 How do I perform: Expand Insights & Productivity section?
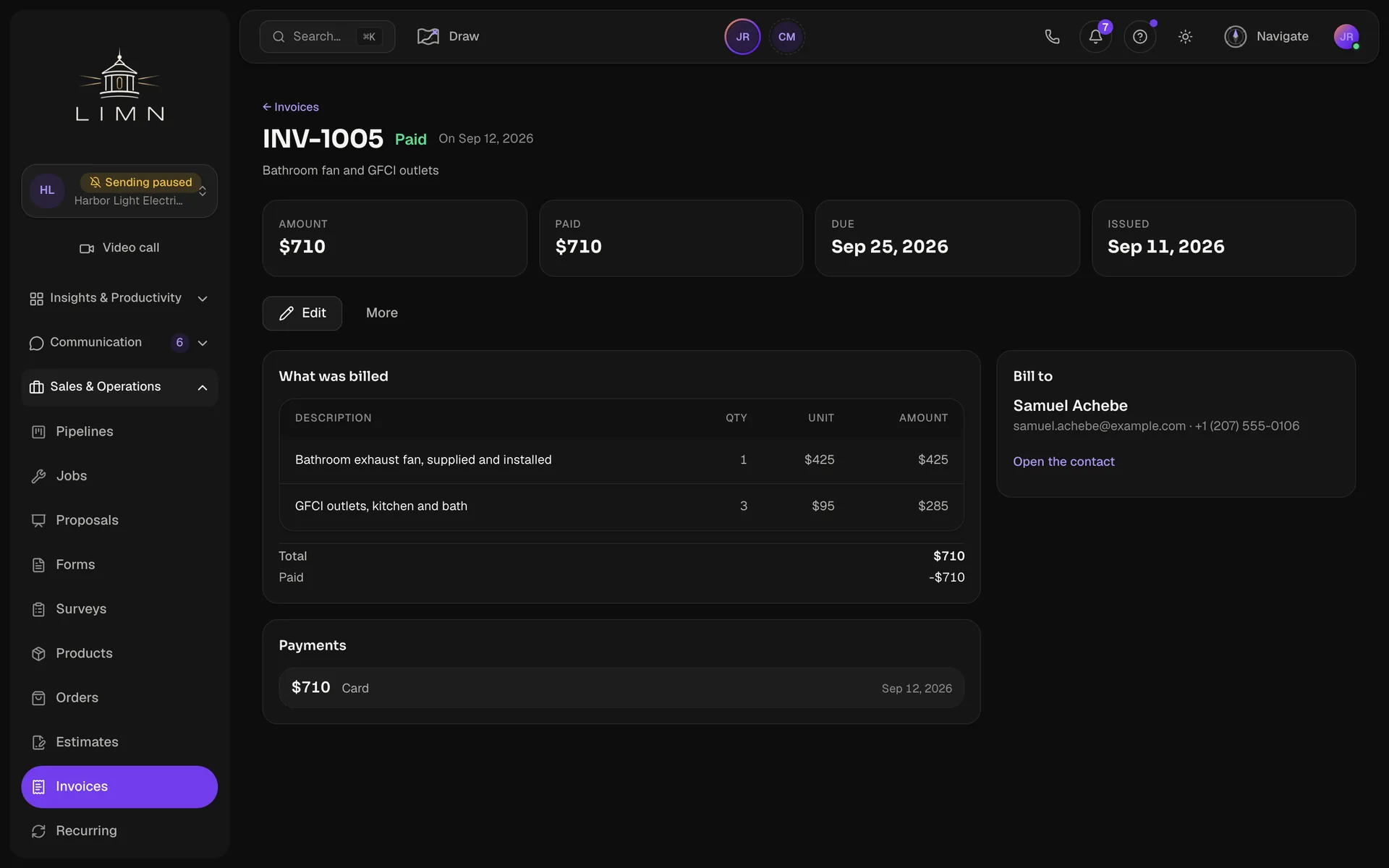(x=119, y=298)
